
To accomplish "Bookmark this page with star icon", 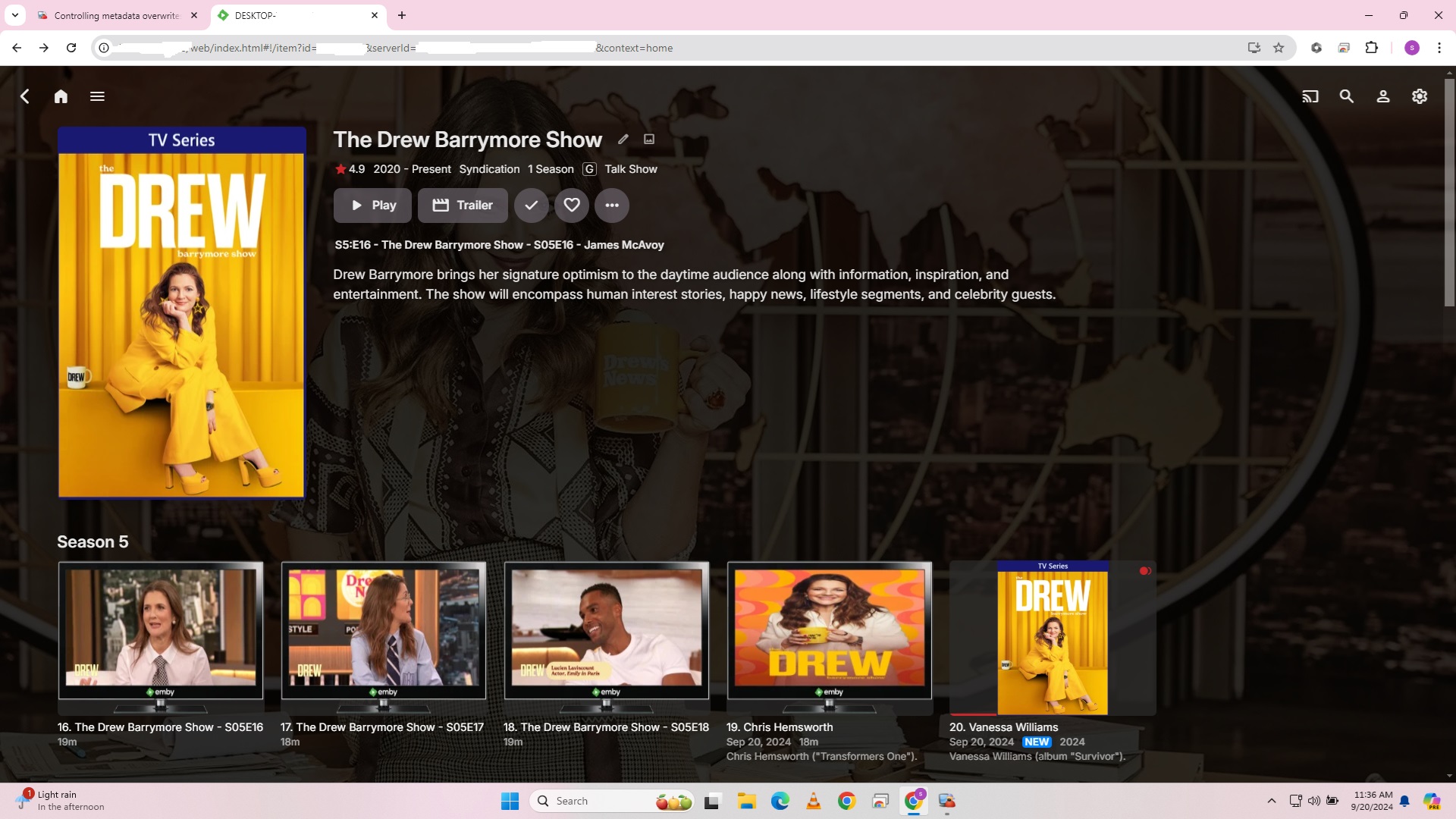I will (1279, 48).
